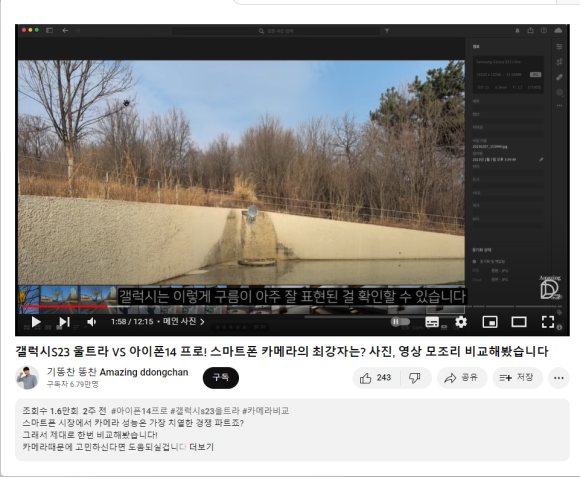Open the 공유 share dialog
The image size is (580, 477).
462,378
